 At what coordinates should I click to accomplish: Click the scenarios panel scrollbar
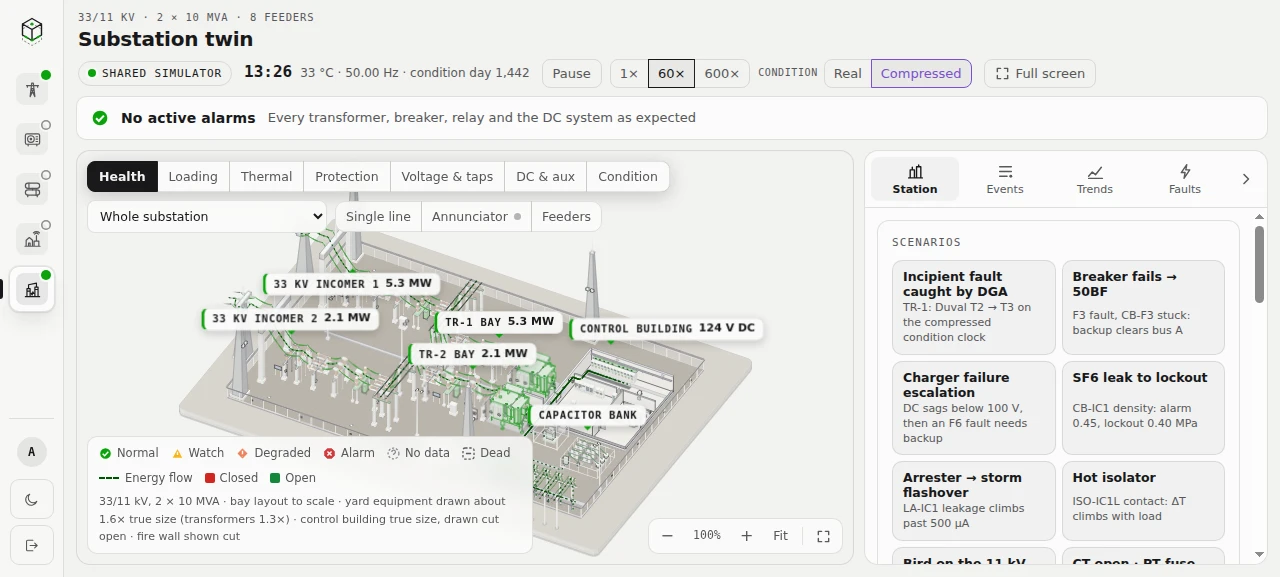pyautogui.click(x=1259, y=262)
